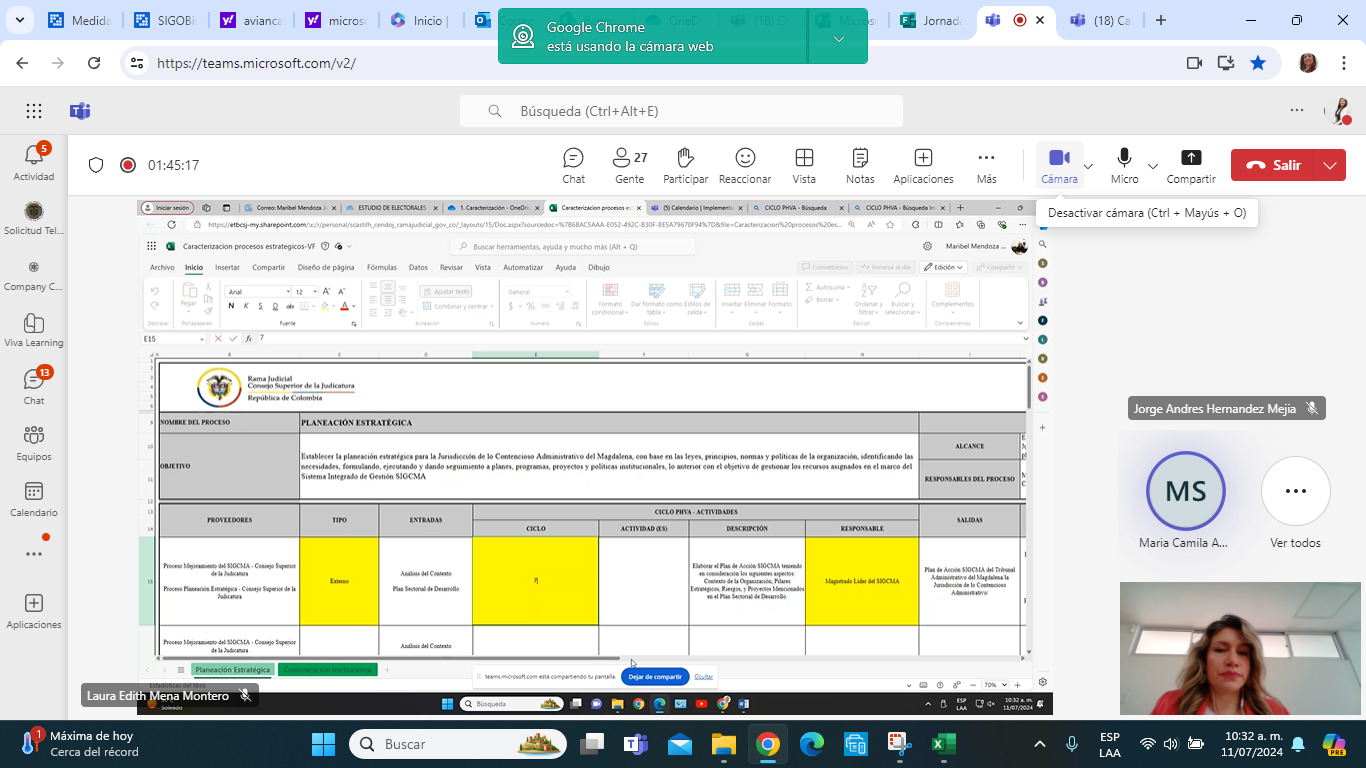Change the meeting Vista layout
This screenshot has height=768, width=1366.
804,165
